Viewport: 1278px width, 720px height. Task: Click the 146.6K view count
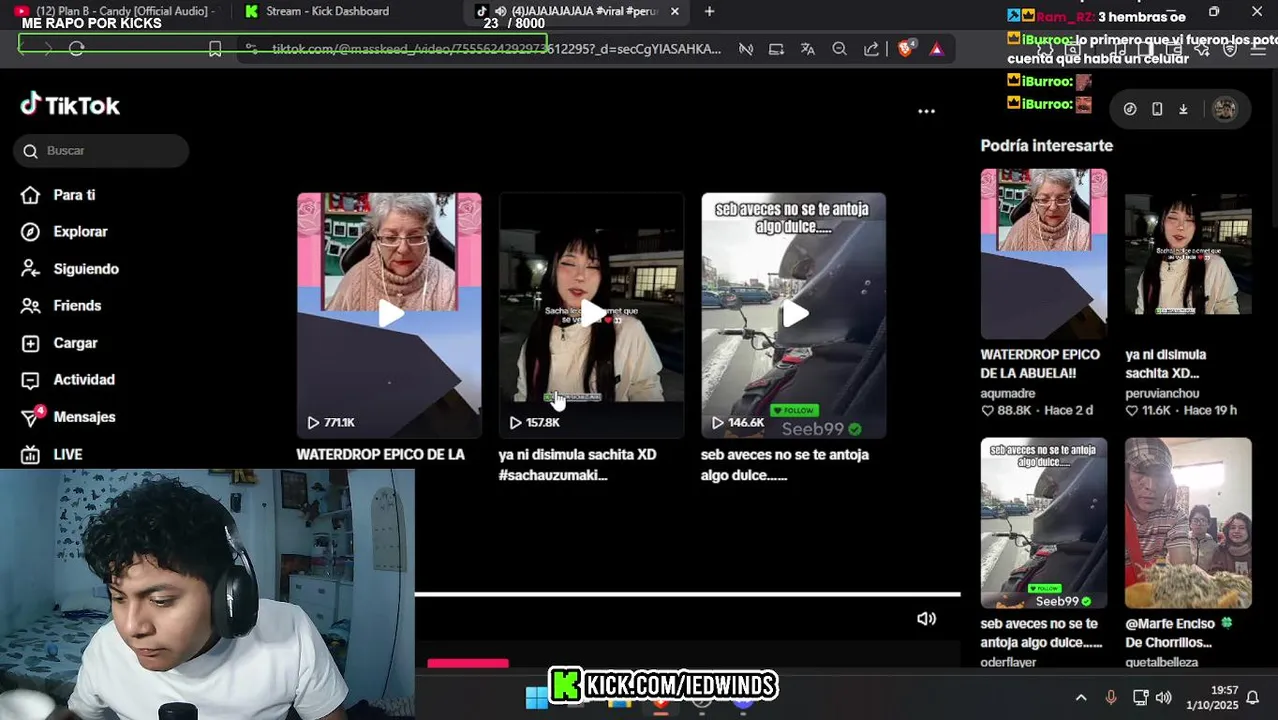click(737, 422)
